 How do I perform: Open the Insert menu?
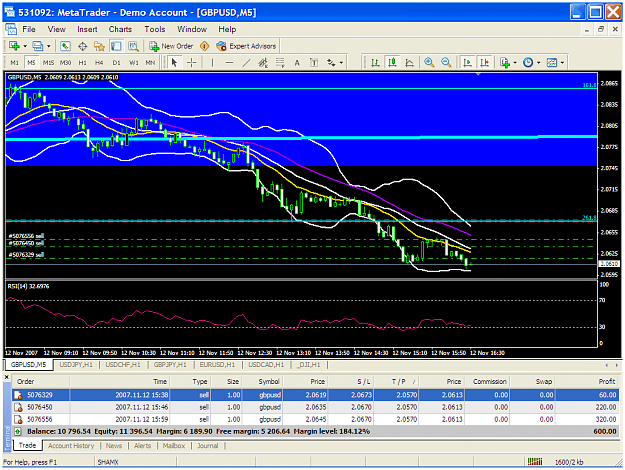click(87, 29)
